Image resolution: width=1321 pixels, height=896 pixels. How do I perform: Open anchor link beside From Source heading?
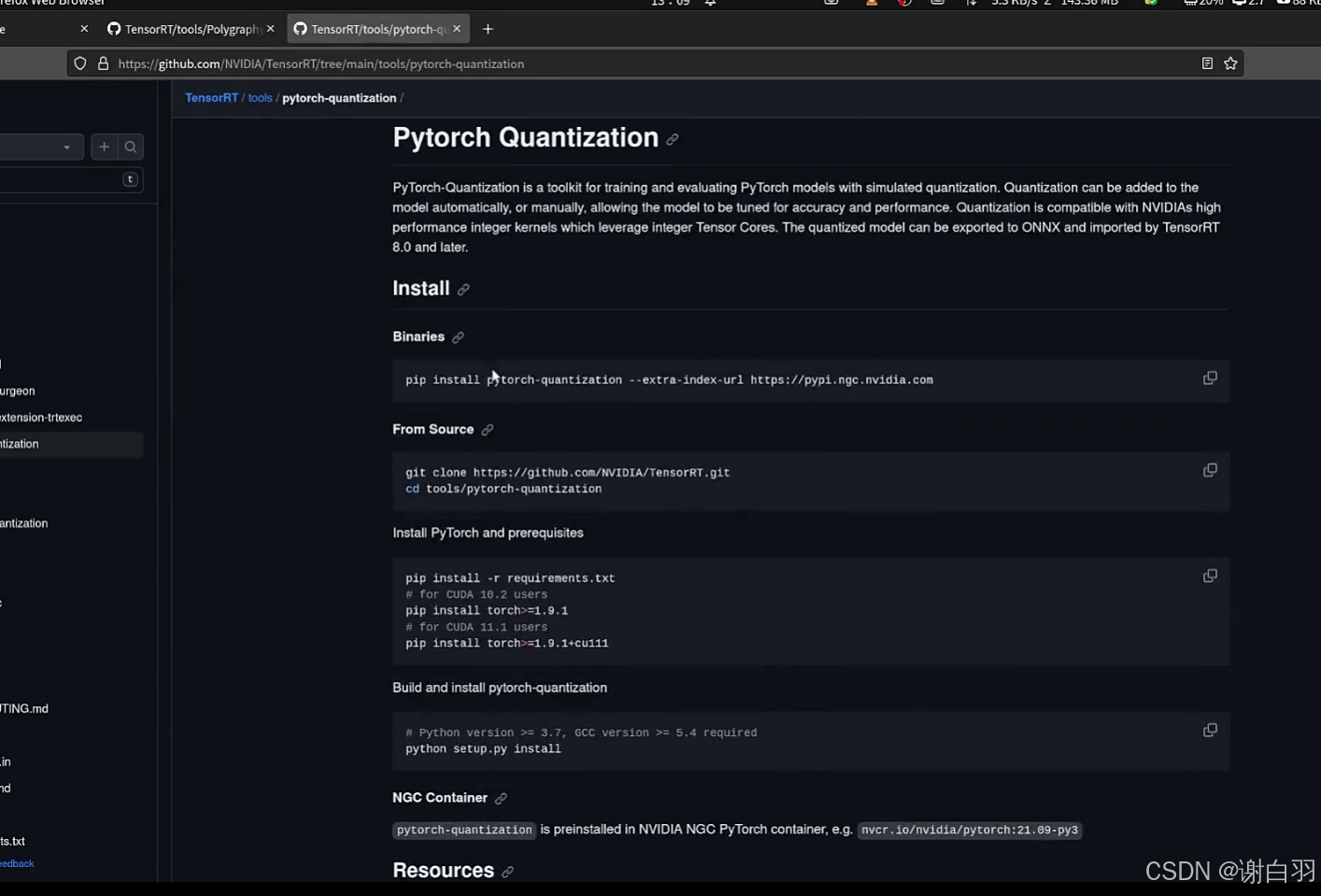click(487, 430)
